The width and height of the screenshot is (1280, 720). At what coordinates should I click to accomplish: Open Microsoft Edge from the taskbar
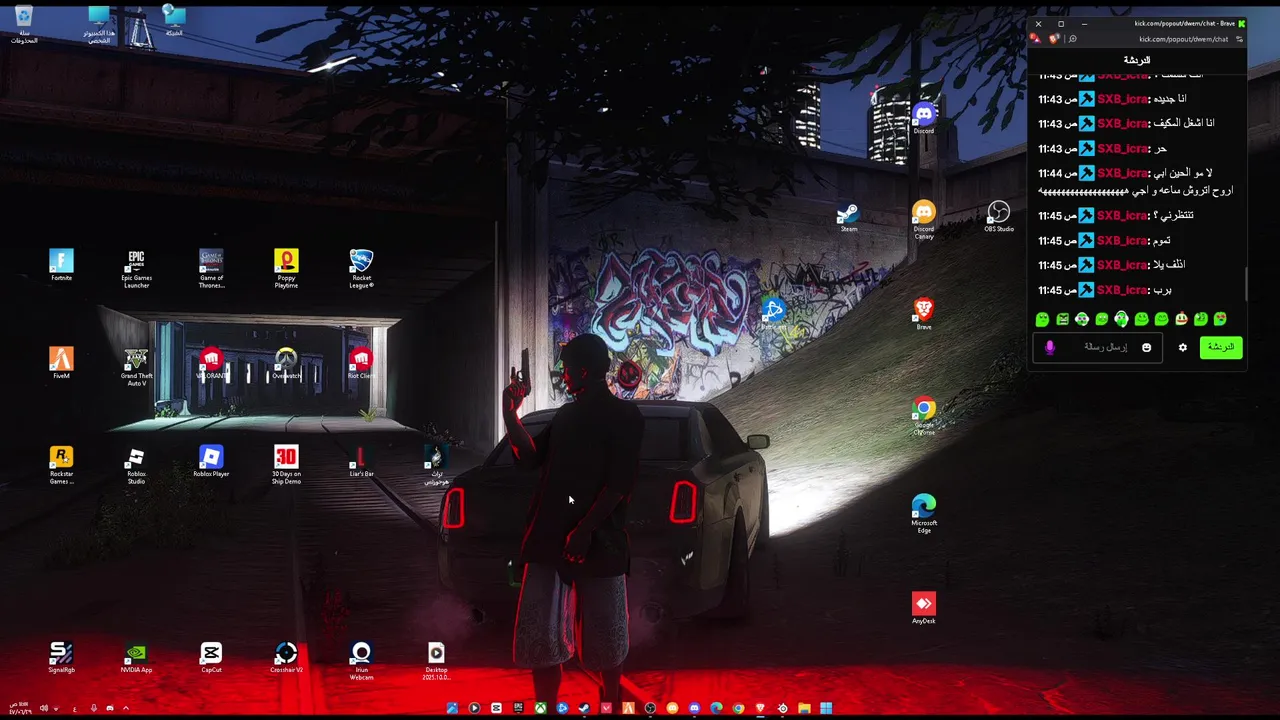coord(716,708)
